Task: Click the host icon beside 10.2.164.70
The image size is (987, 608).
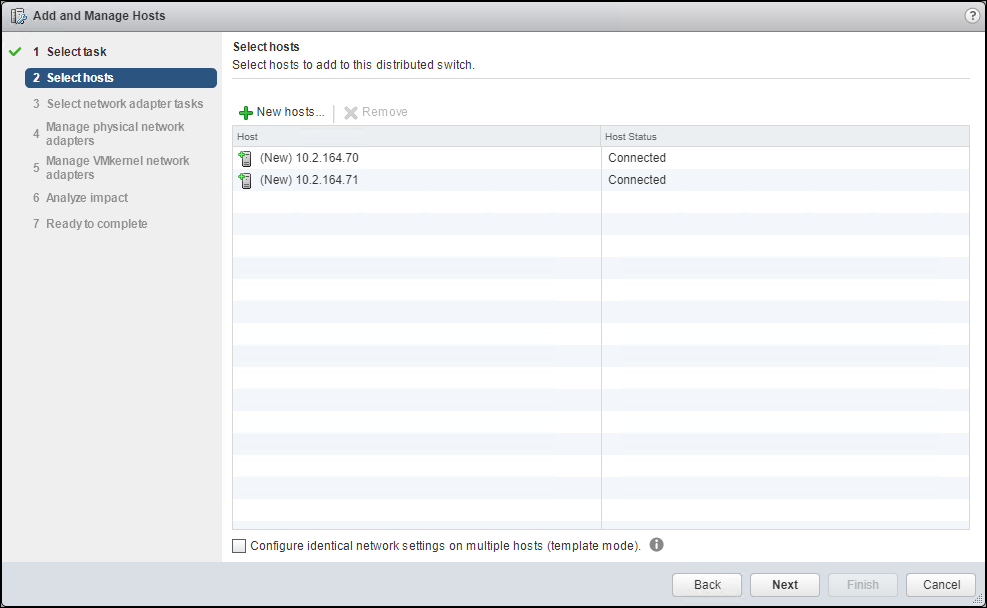Action: coord(245,158)
